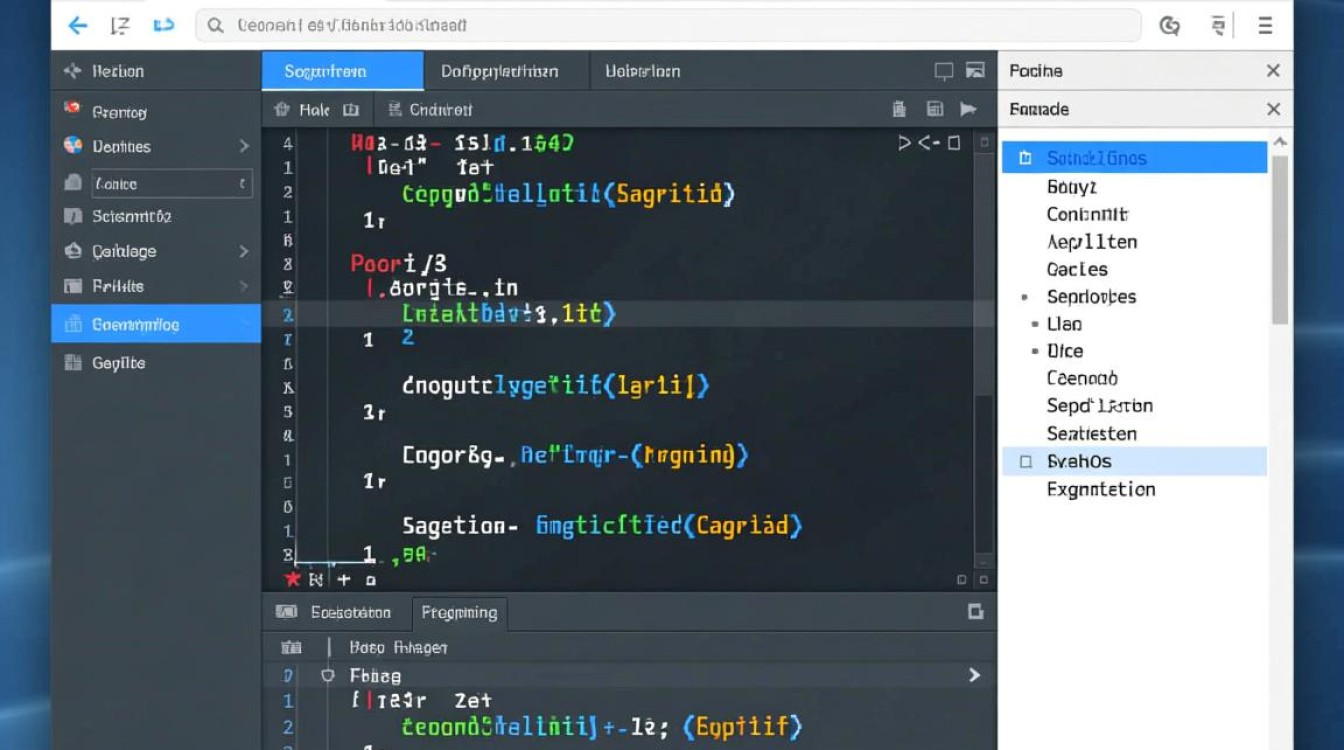
Task: Click the small box icon after Hale
Action: 351,110
